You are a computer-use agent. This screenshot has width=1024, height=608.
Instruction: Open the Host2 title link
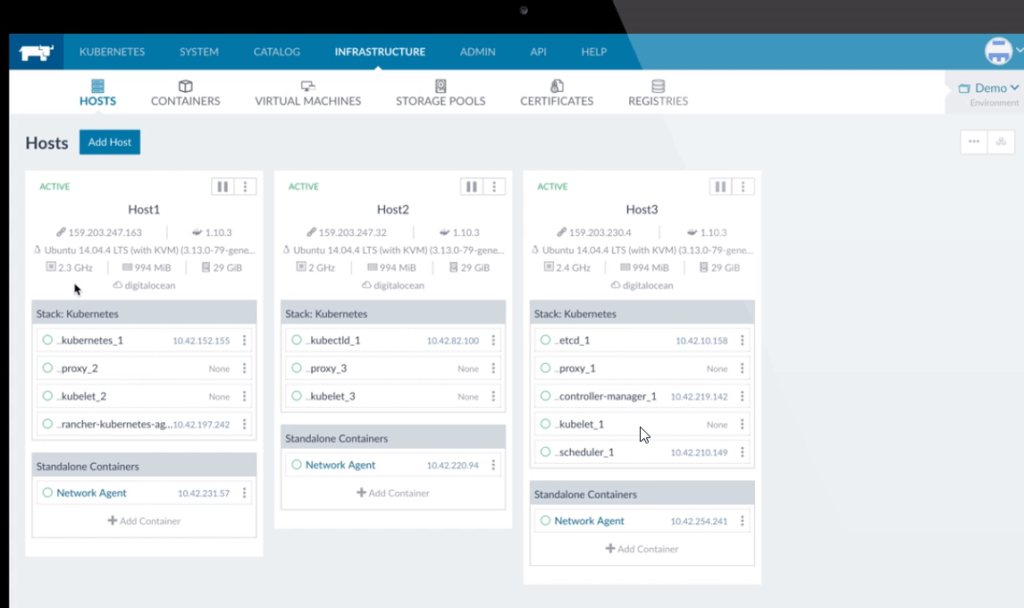[392, 210]
